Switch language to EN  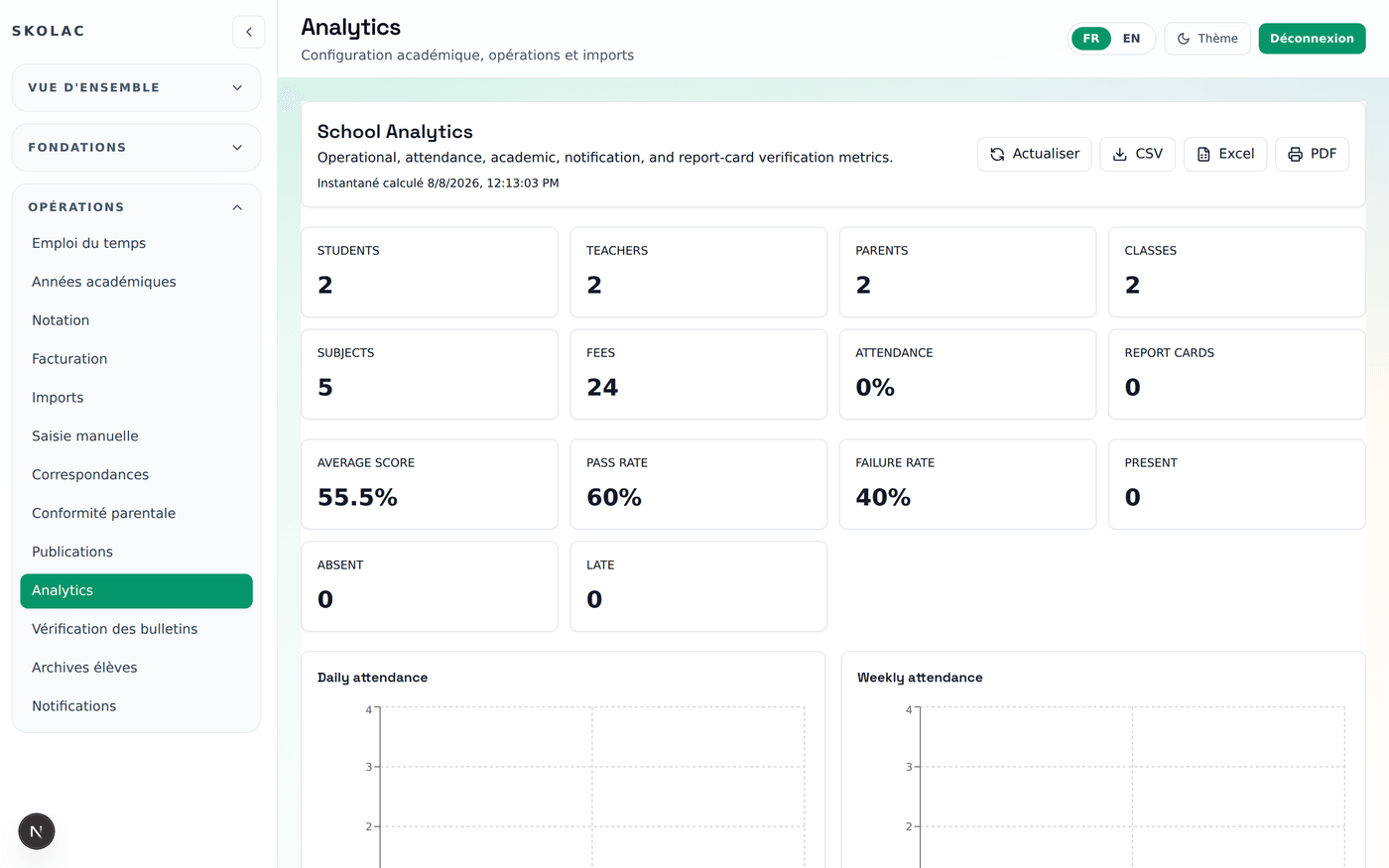[x=1131, y=39]
